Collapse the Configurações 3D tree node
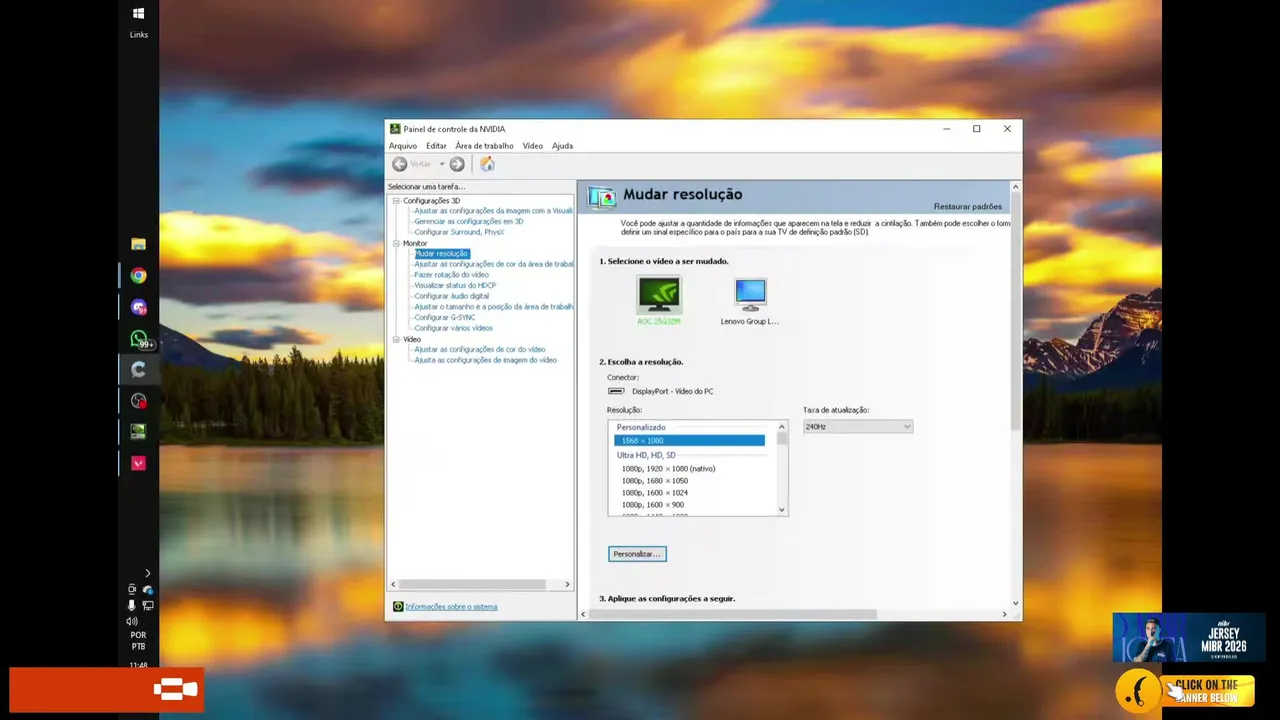This screenshot has height=720, width=1280. (396, 201)
